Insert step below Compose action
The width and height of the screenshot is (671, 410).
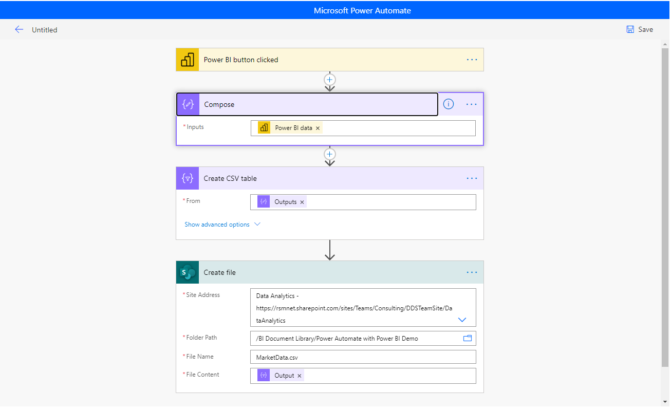pyautogui.click(x=330, y=154)
